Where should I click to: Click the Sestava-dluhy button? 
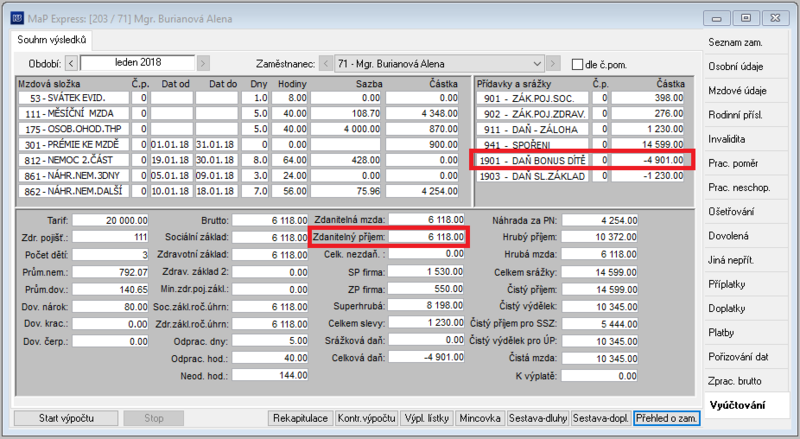[538, 418]
